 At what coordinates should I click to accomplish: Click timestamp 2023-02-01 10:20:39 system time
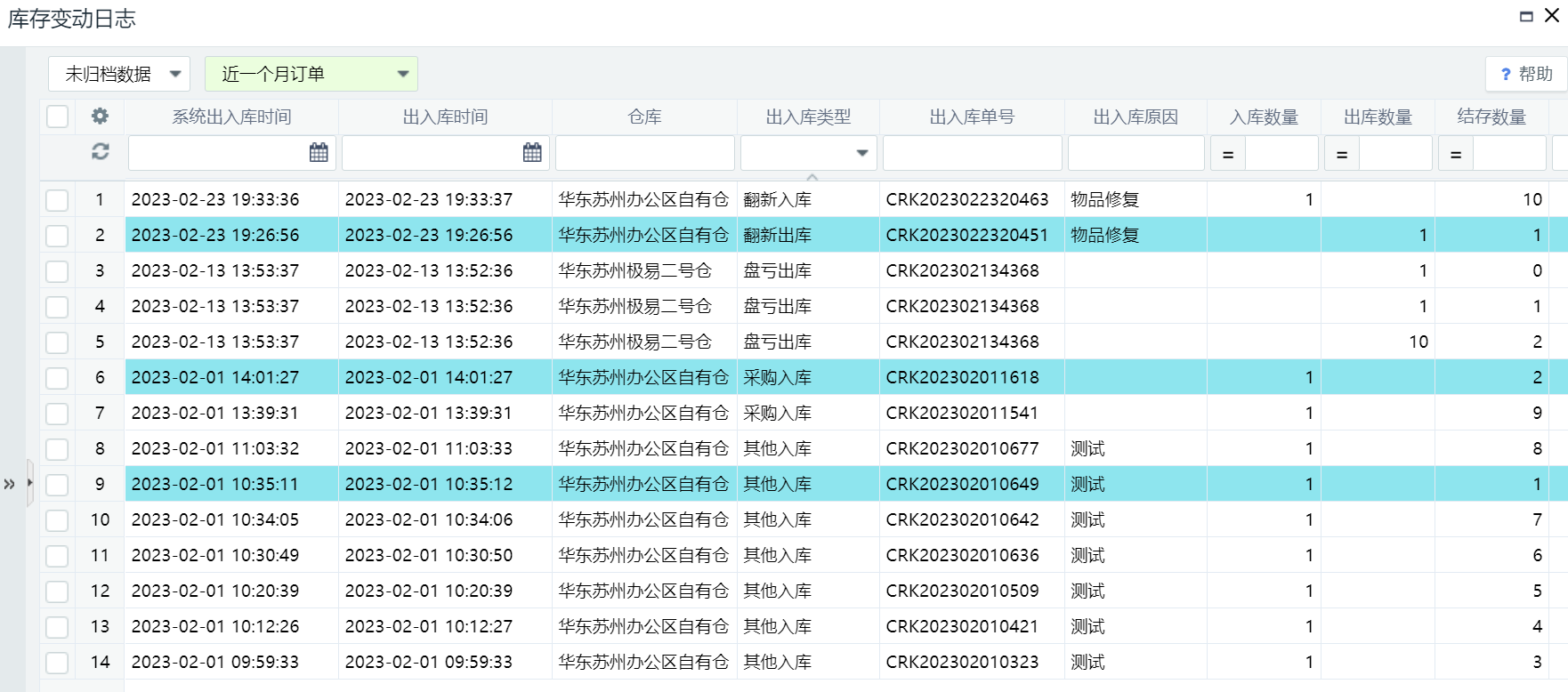click(x=215, y=591)
